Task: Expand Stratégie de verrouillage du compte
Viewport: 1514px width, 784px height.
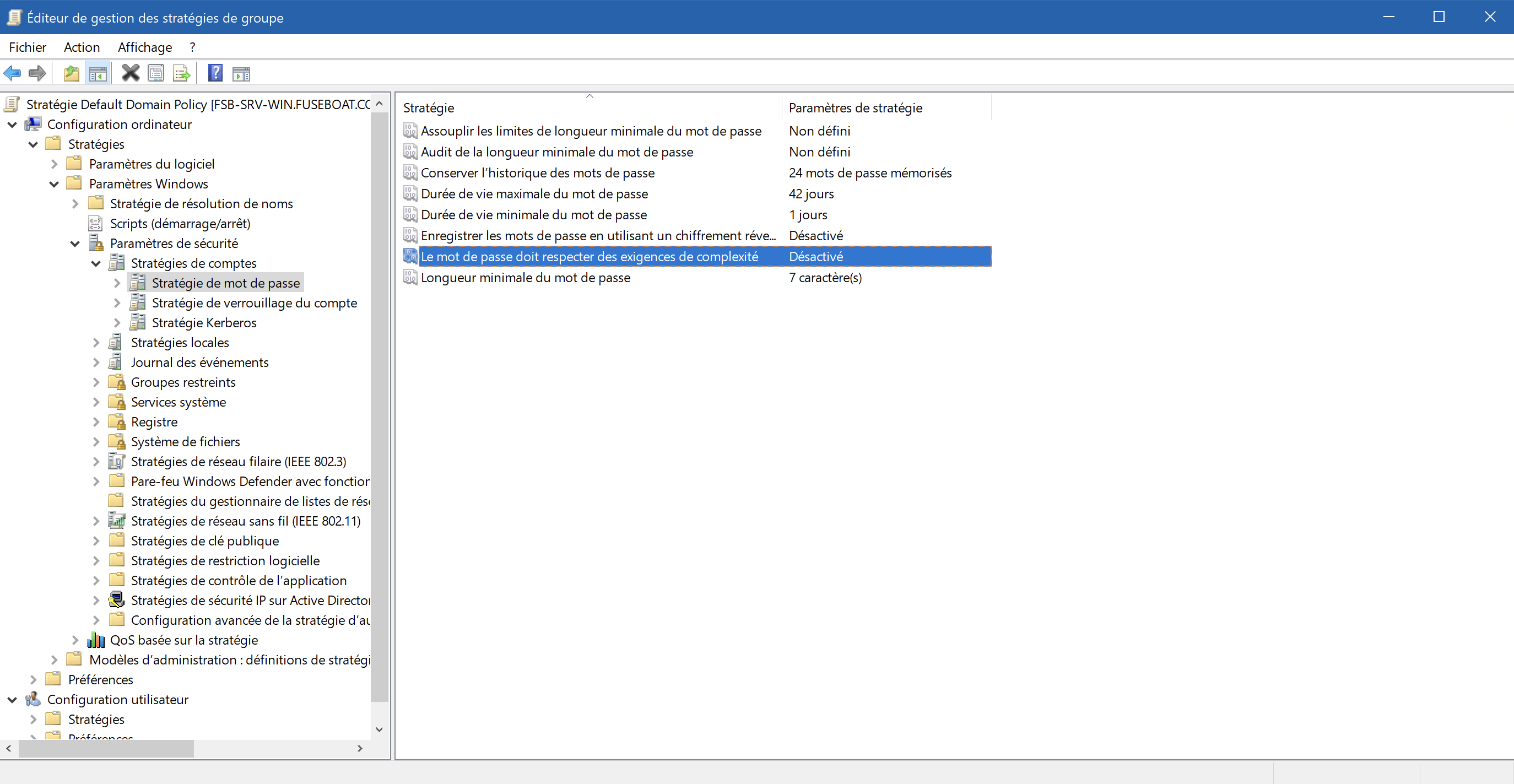Action: [x=117, y=303]
